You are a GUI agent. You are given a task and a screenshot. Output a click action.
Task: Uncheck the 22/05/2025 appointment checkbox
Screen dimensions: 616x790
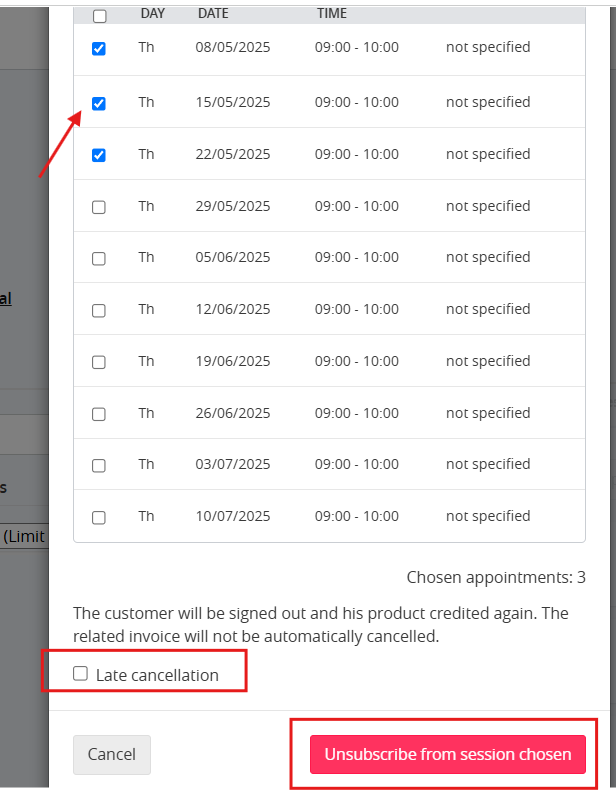[99, 155]
